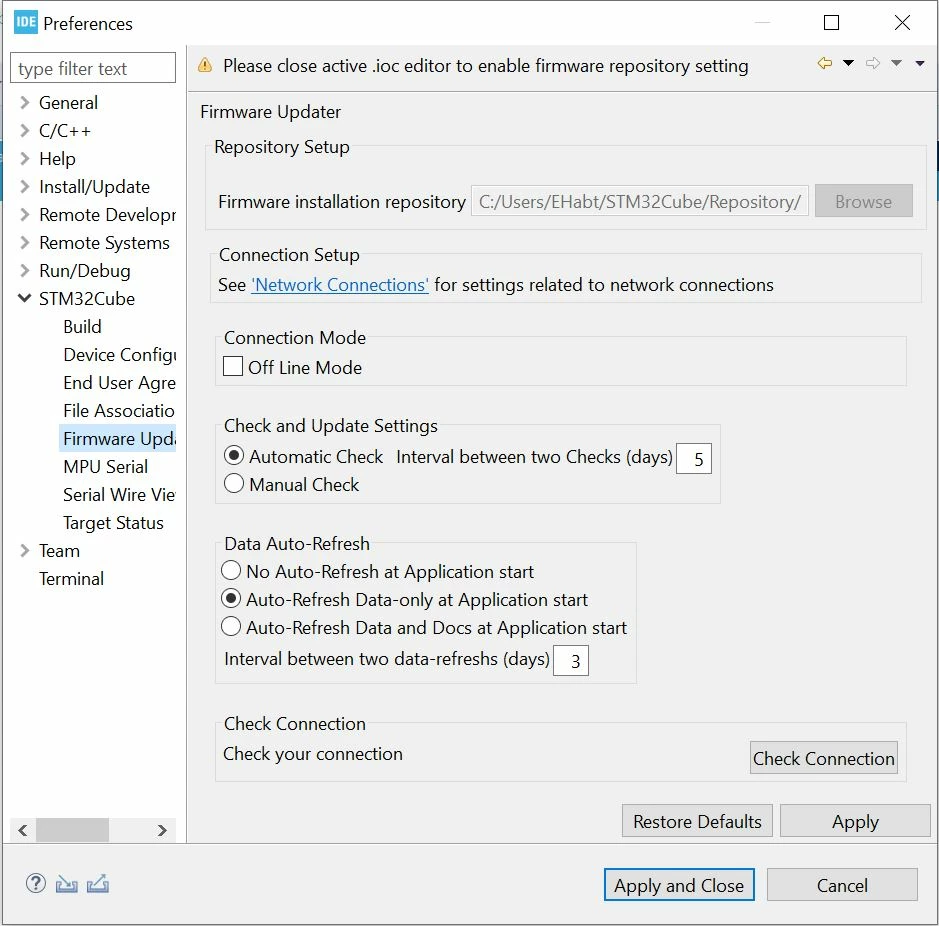Click the interval between two Checks field
Image resolution: width=939 pixels, height=926 pixels.
pos(693,458)
